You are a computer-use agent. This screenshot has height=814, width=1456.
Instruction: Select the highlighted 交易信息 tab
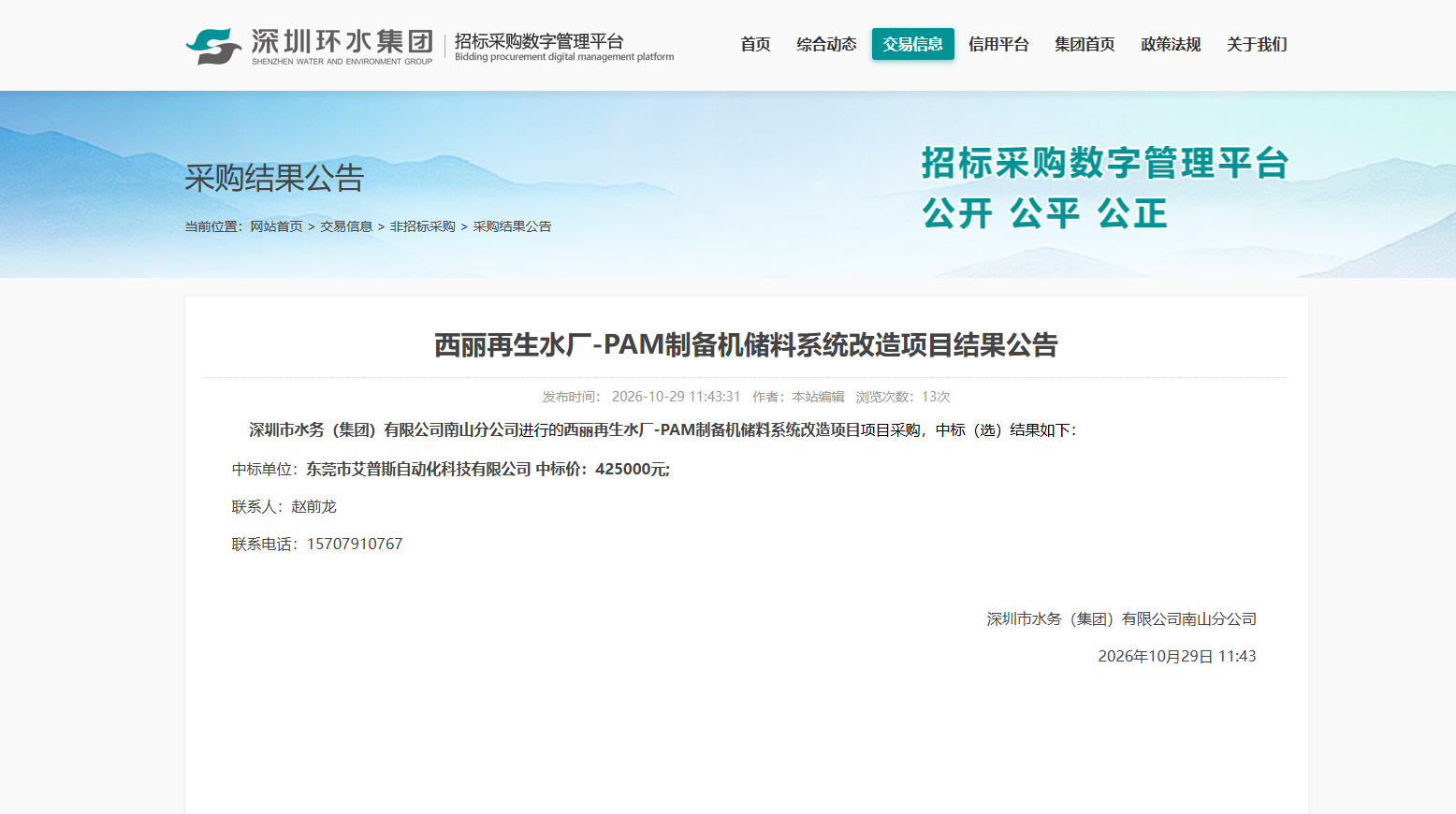pyautogui.click(x=913, y=44)
